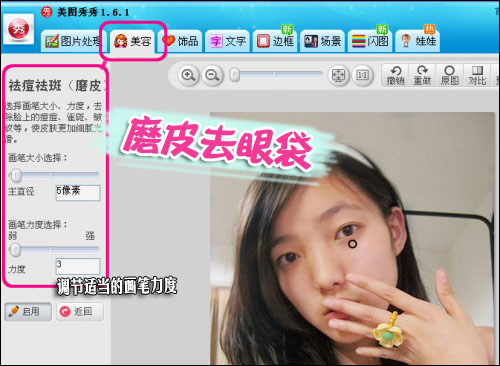
Task: Click the 主直径 brush diameter field
Action: point(78,193)
